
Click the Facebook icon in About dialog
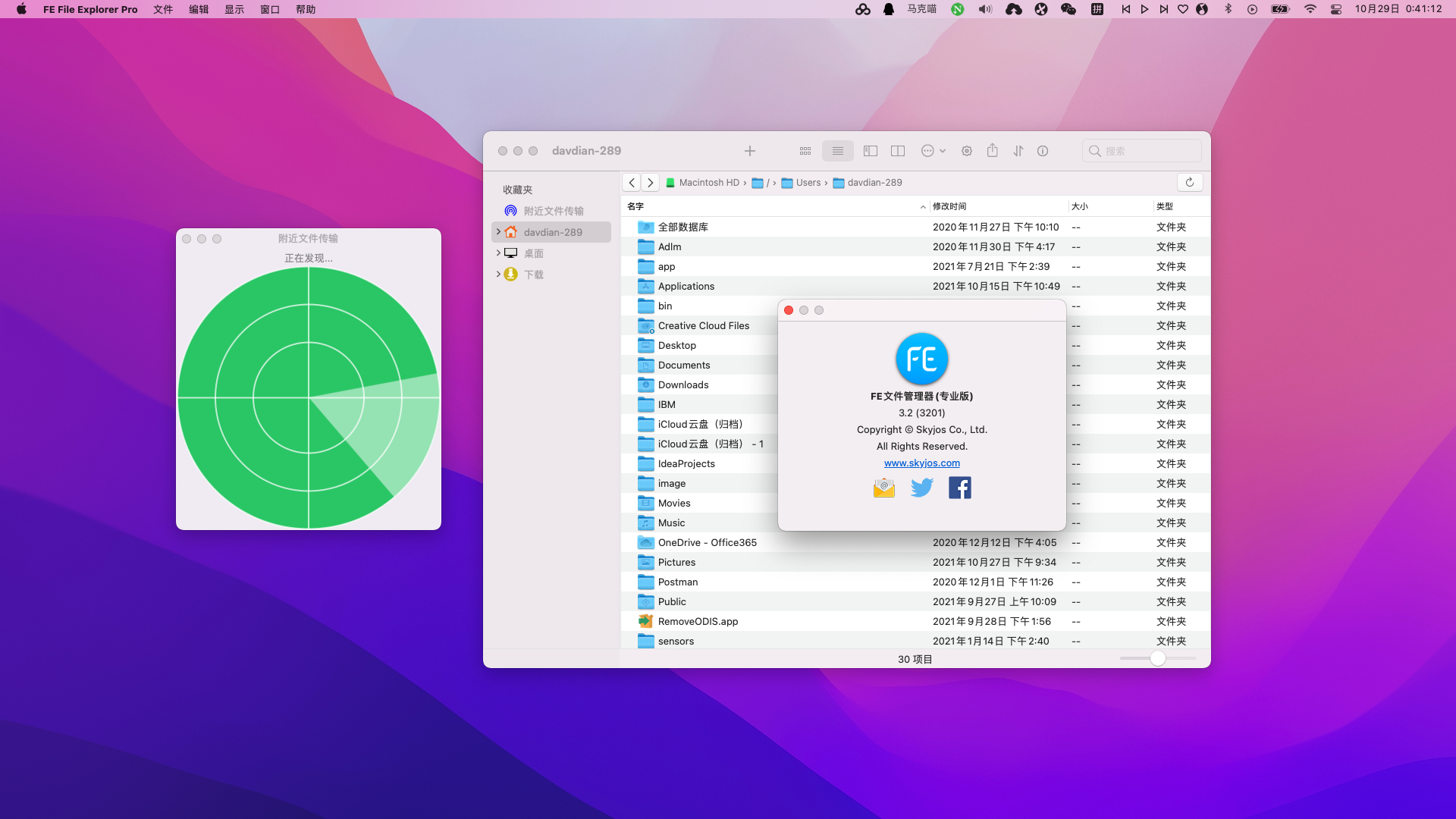click(x=959, y=488)
